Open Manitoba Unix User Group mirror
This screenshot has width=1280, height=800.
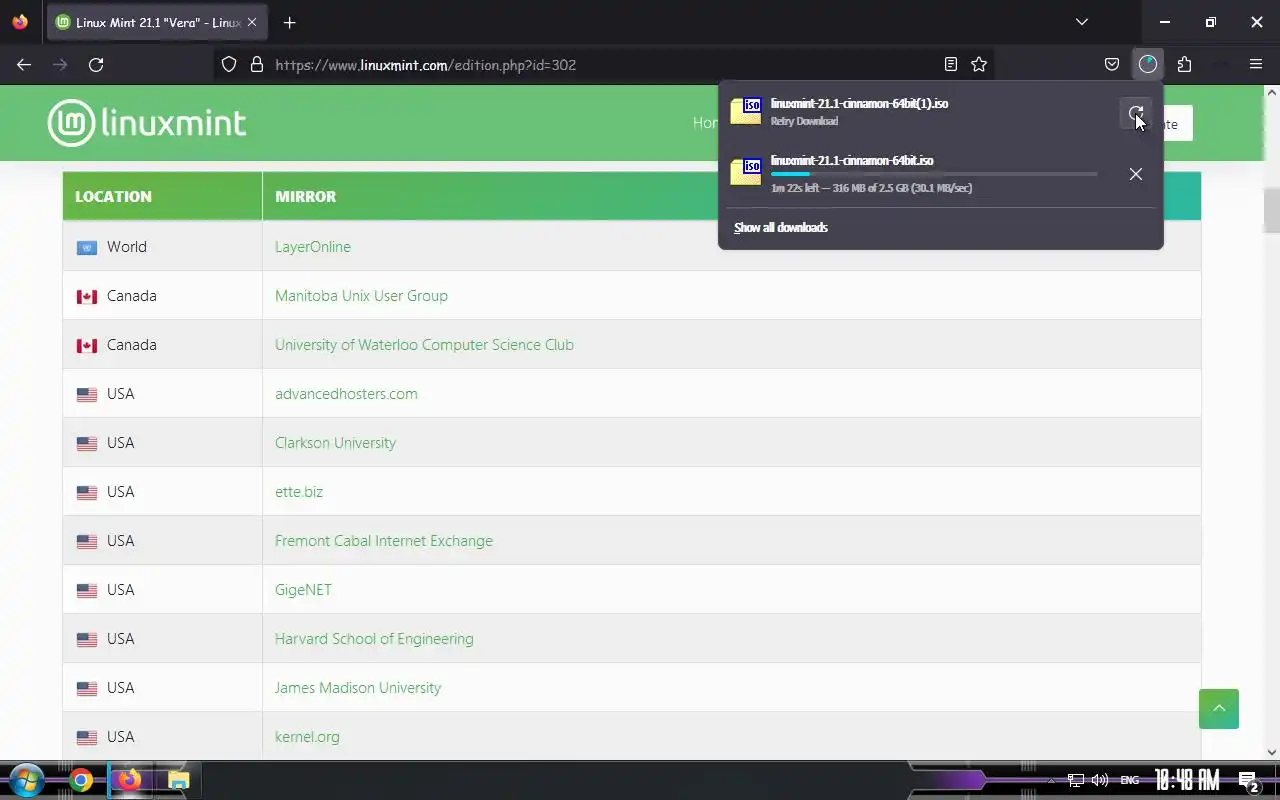(x=361, y=296)
